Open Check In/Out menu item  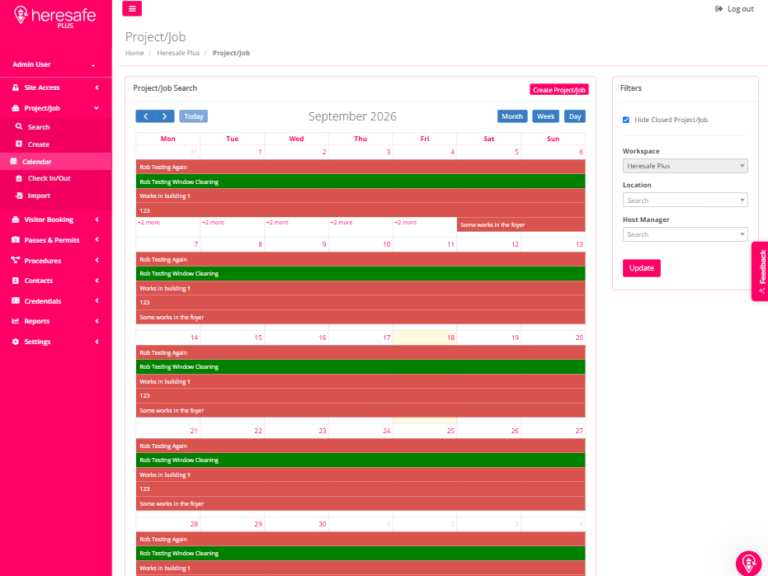pyautogui.click(x=49, y=178)
